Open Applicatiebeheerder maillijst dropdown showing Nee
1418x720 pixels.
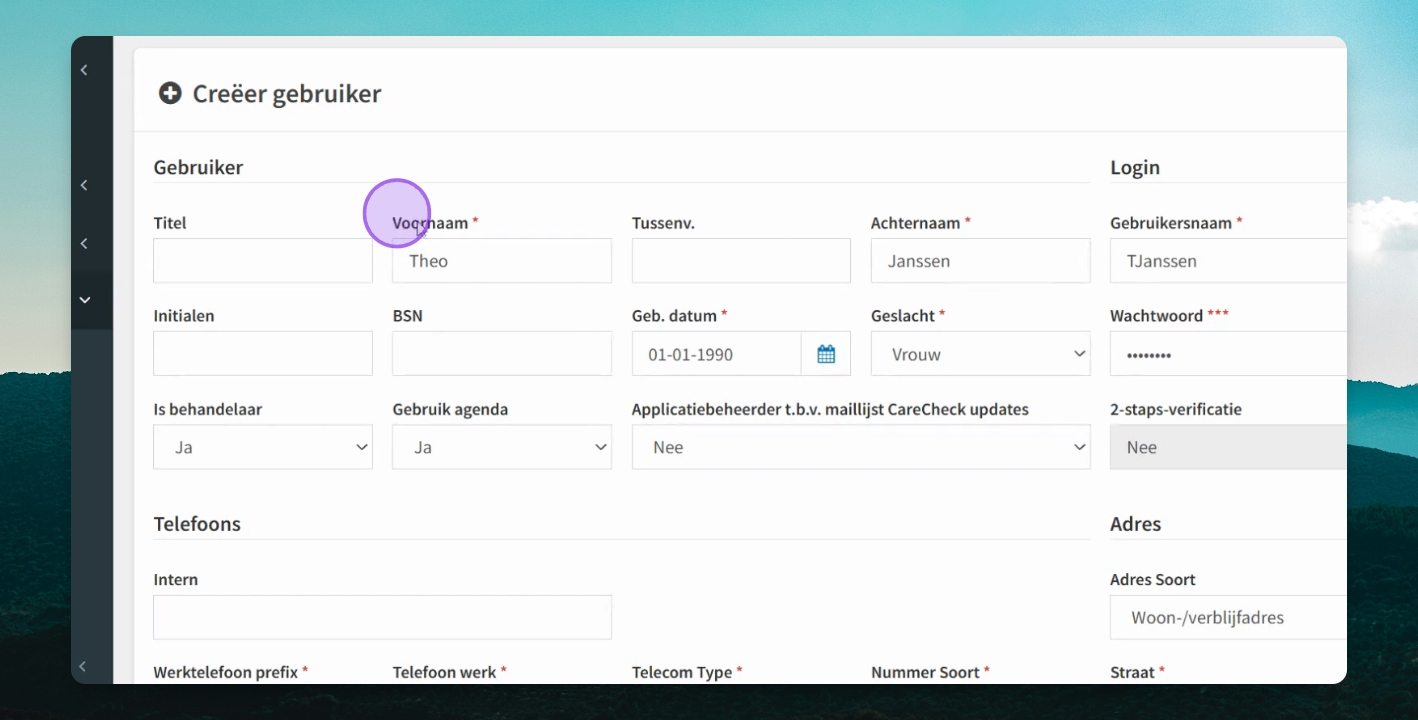coord(861,447)
